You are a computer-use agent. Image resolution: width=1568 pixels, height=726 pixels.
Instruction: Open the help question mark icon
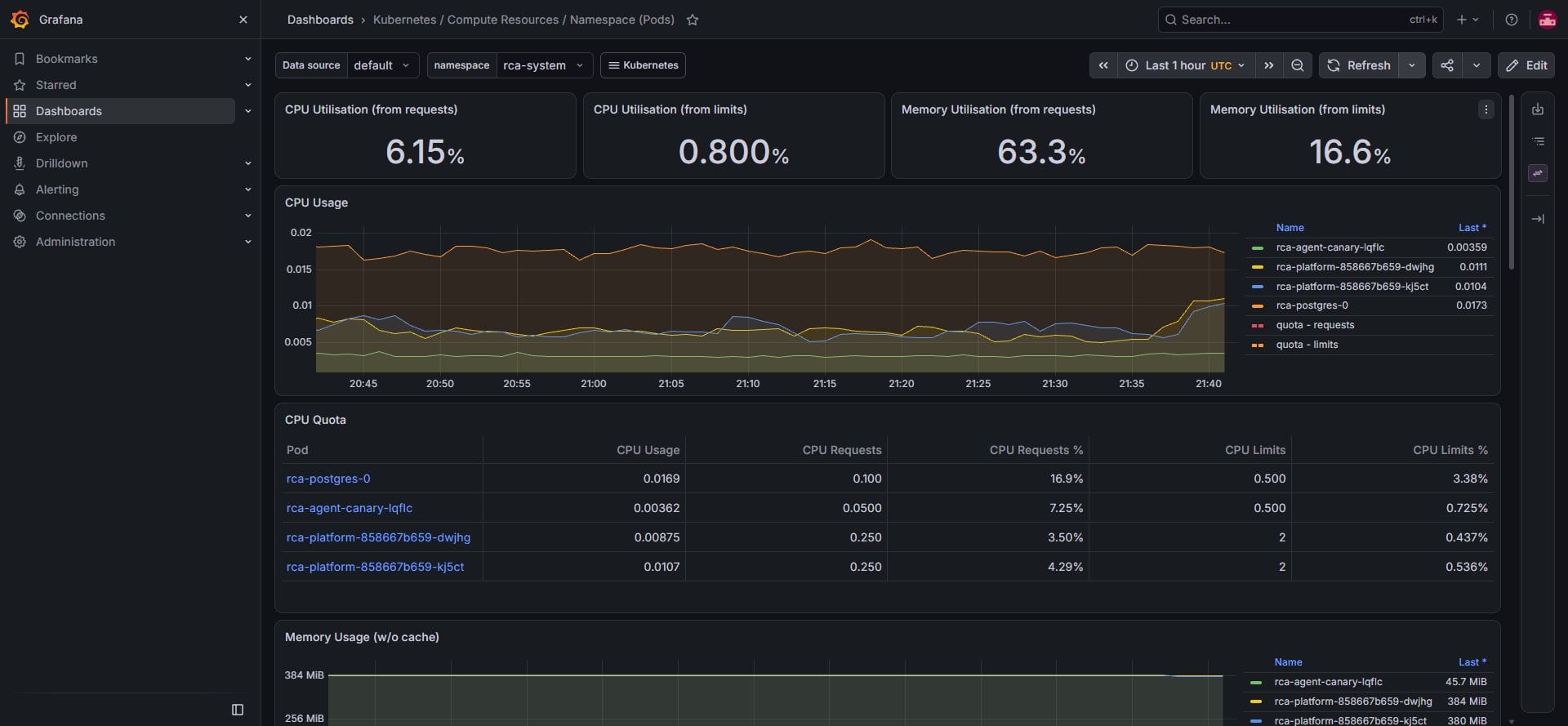point(1512,20)
